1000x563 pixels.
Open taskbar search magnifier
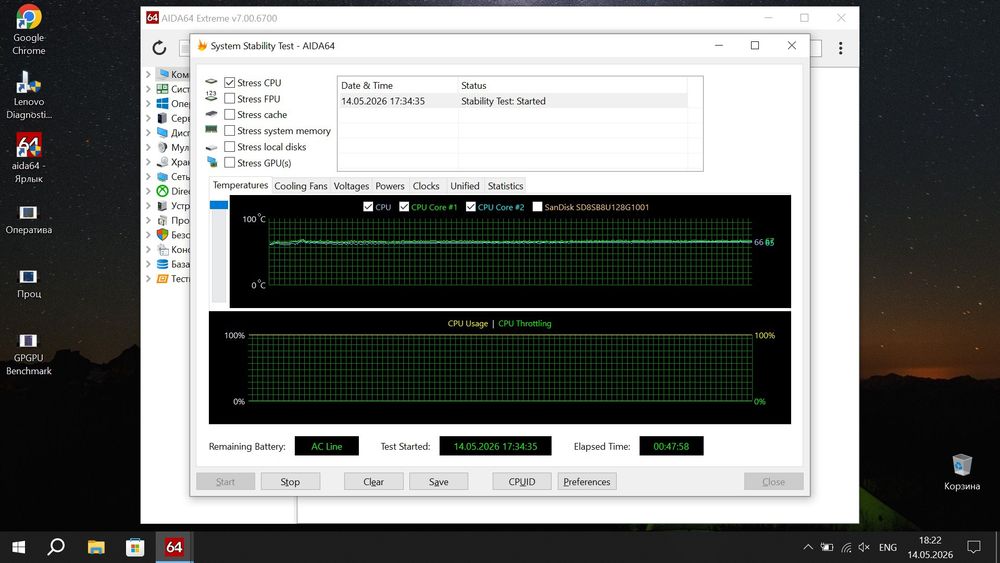(56, 547)
